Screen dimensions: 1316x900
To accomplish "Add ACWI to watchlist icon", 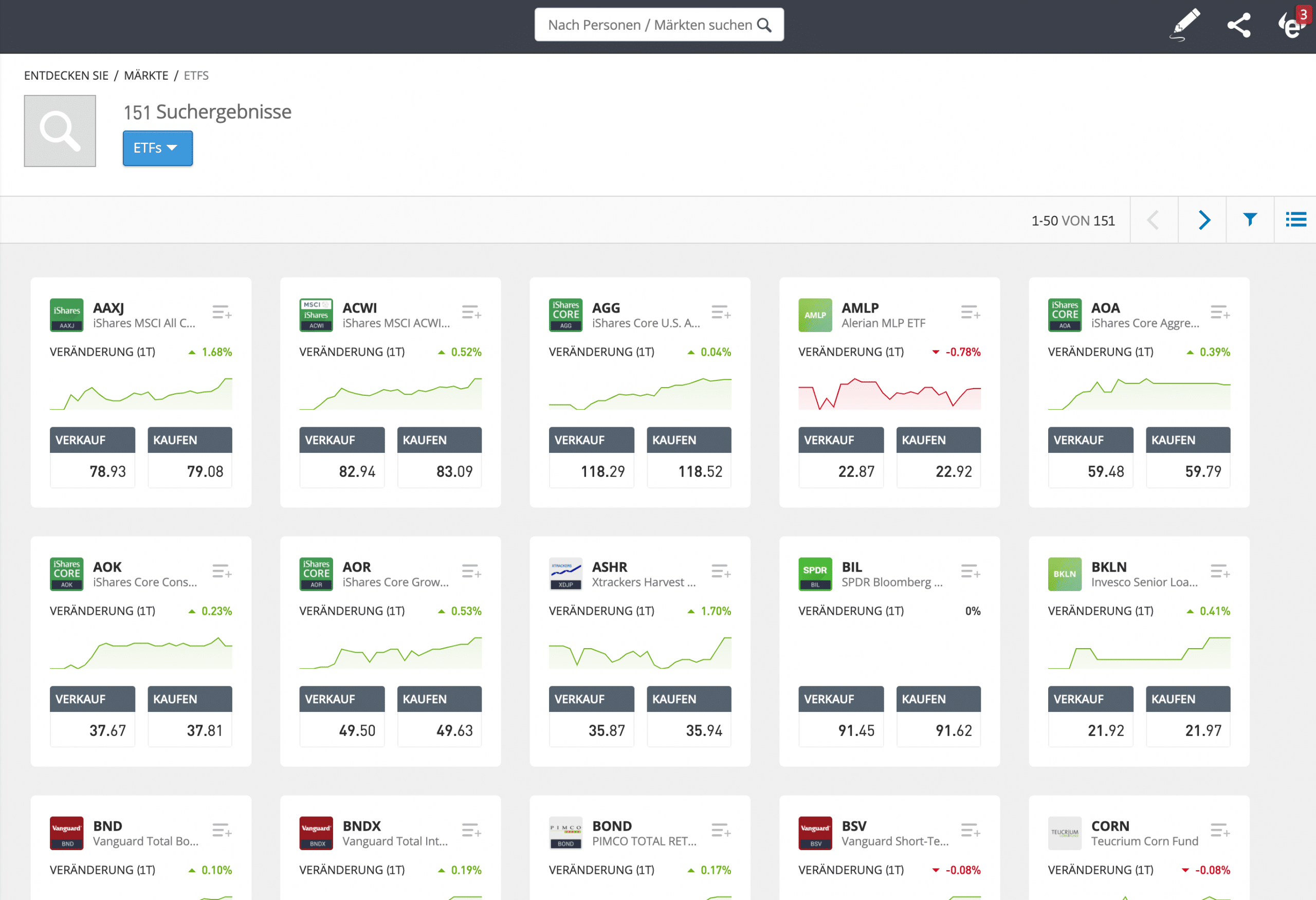I will [471, 312].
